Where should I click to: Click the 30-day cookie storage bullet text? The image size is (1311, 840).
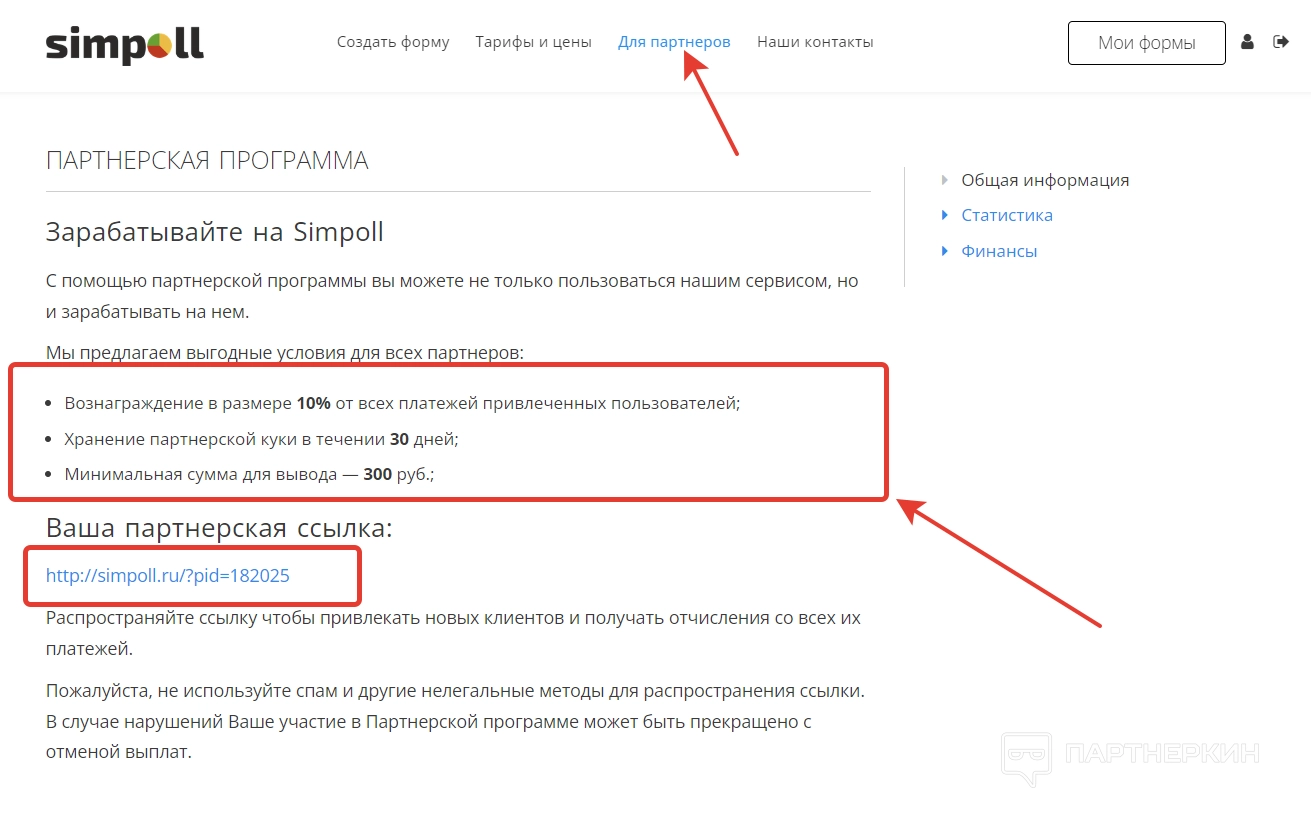261,439
